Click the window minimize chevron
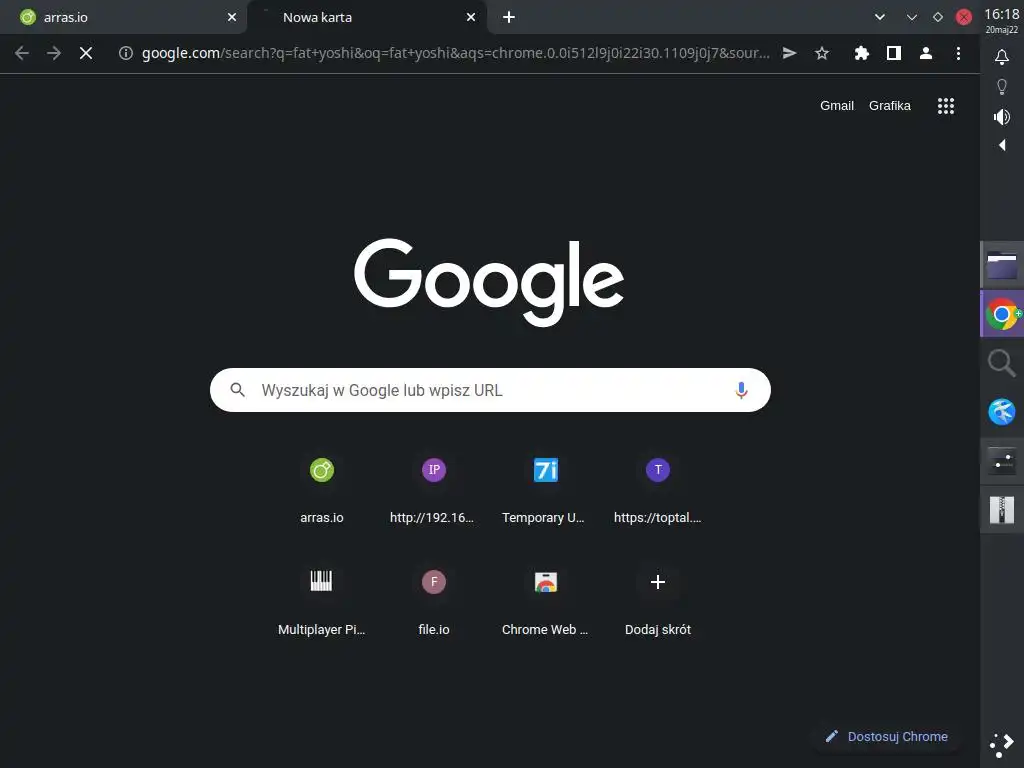 912,18
